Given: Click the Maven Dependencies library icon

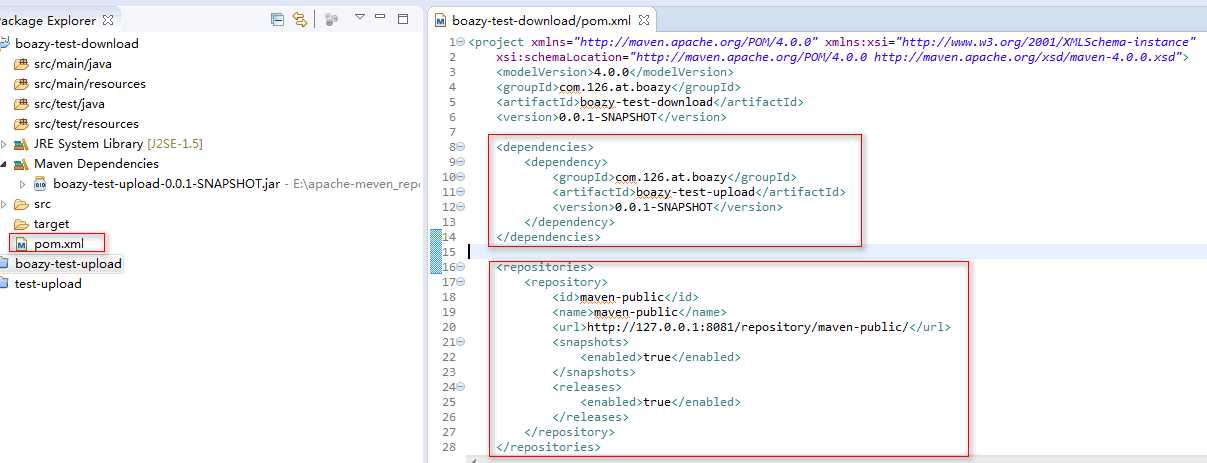Looking at the screenshot, I should pos(21,163).
